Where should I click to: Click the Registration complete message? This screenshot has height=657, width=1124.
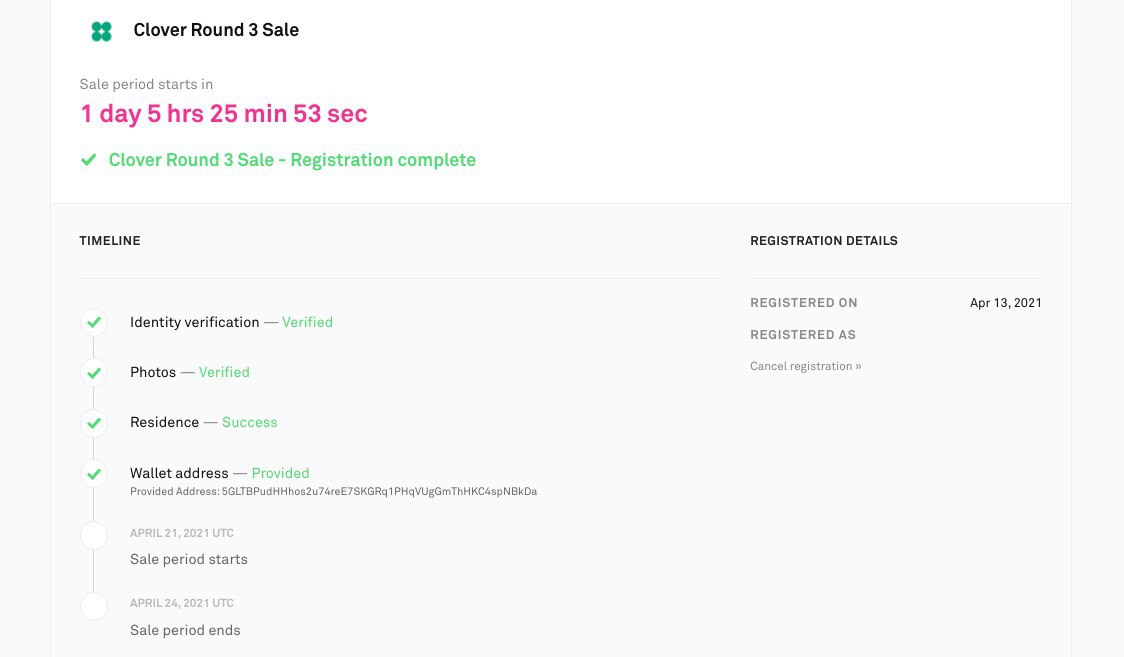pos(292,160)
